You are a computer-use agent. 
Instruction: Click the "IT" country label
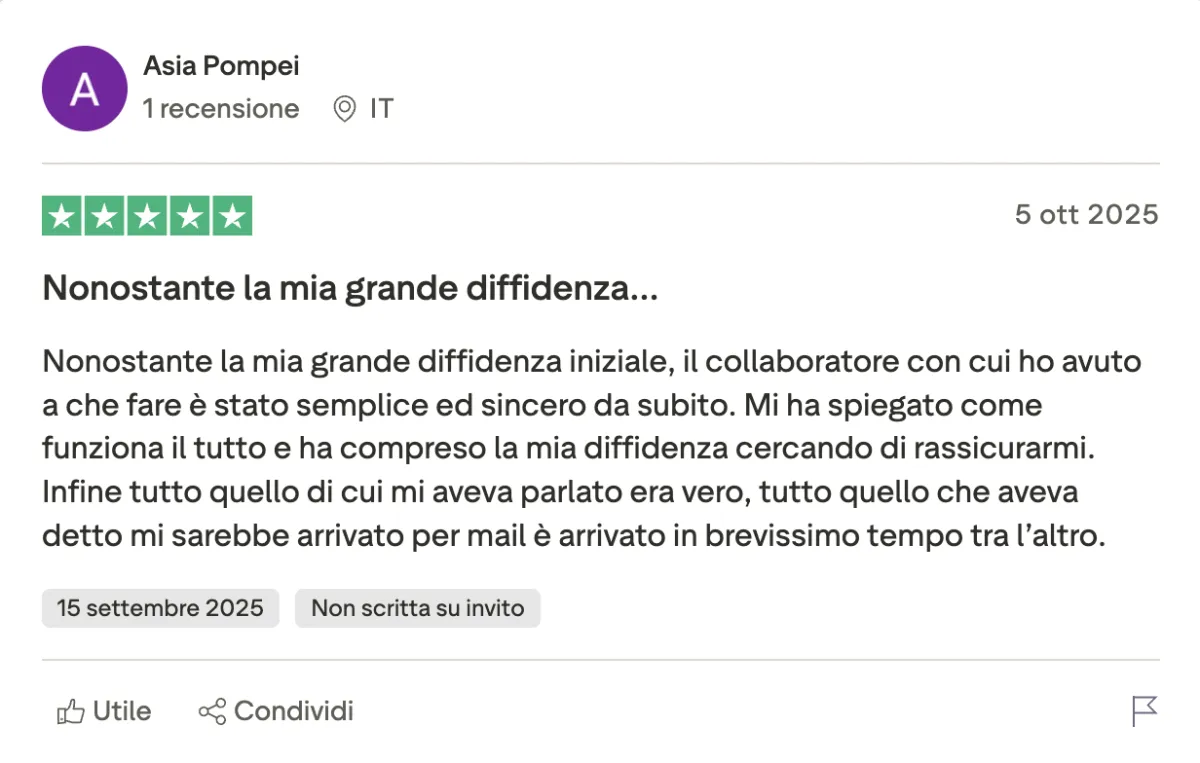(381, 109)
